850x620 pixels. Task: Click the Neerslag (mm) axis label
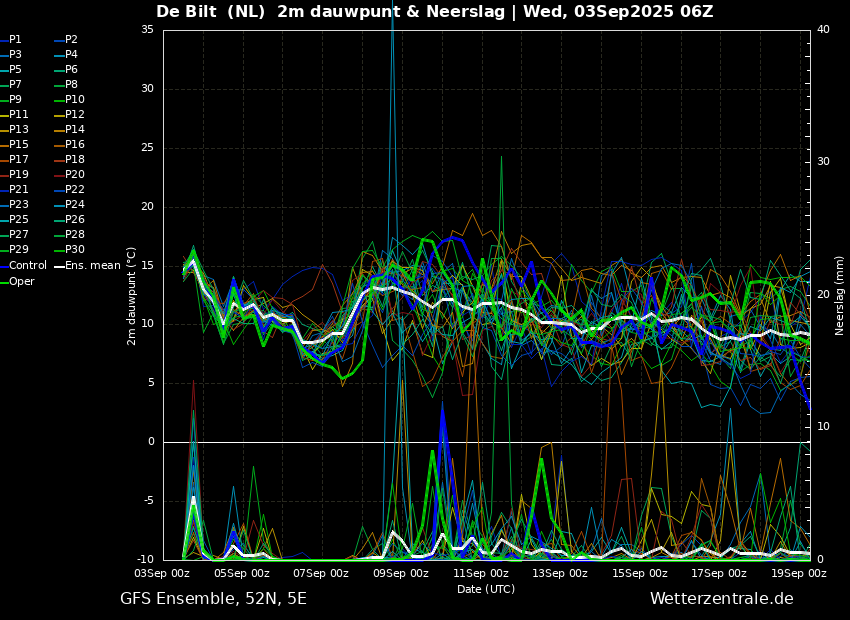(840, 295)
